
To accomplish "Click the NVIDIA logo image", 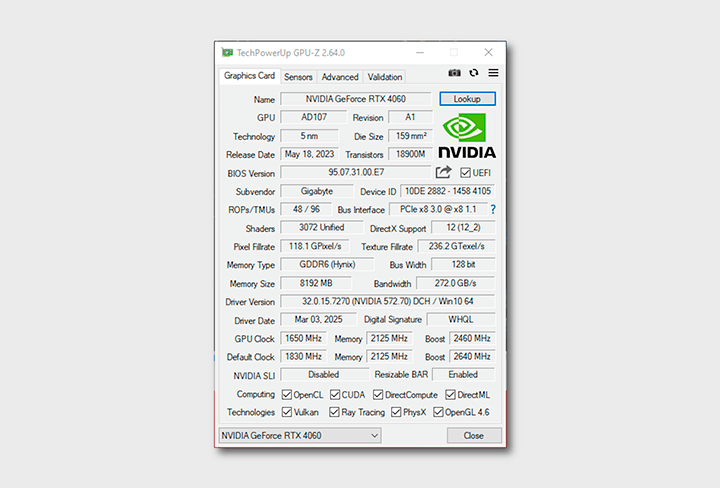I will [x=467, y=136].
